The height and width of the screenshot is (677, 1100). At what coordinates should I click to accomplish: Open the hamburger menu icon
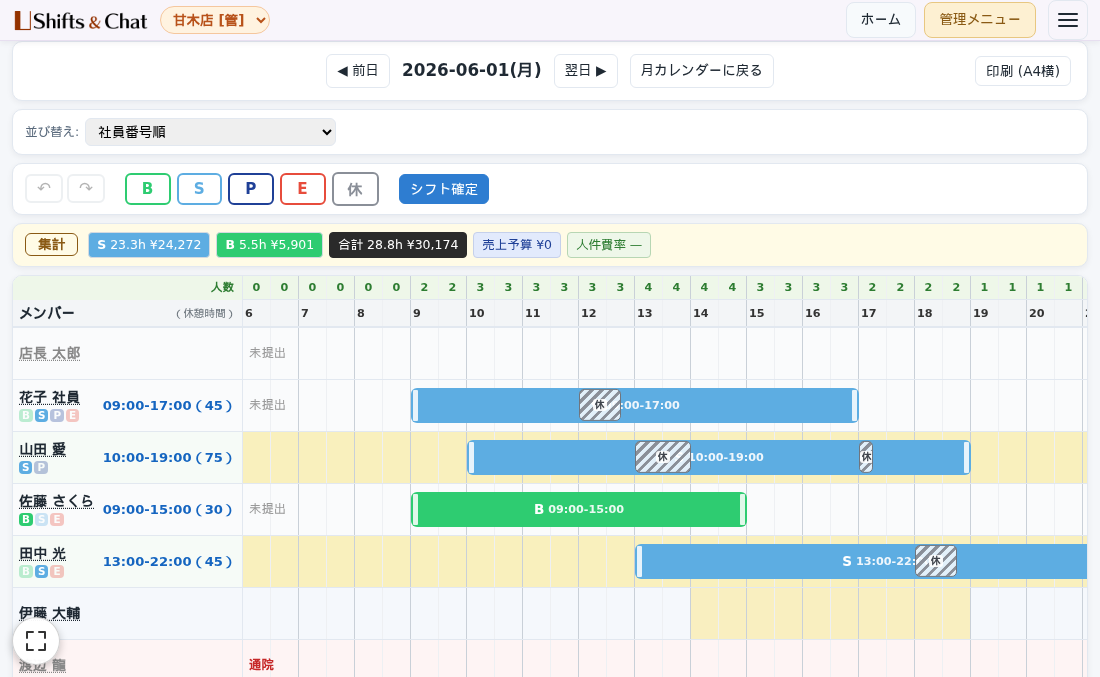click(1068, 20)
